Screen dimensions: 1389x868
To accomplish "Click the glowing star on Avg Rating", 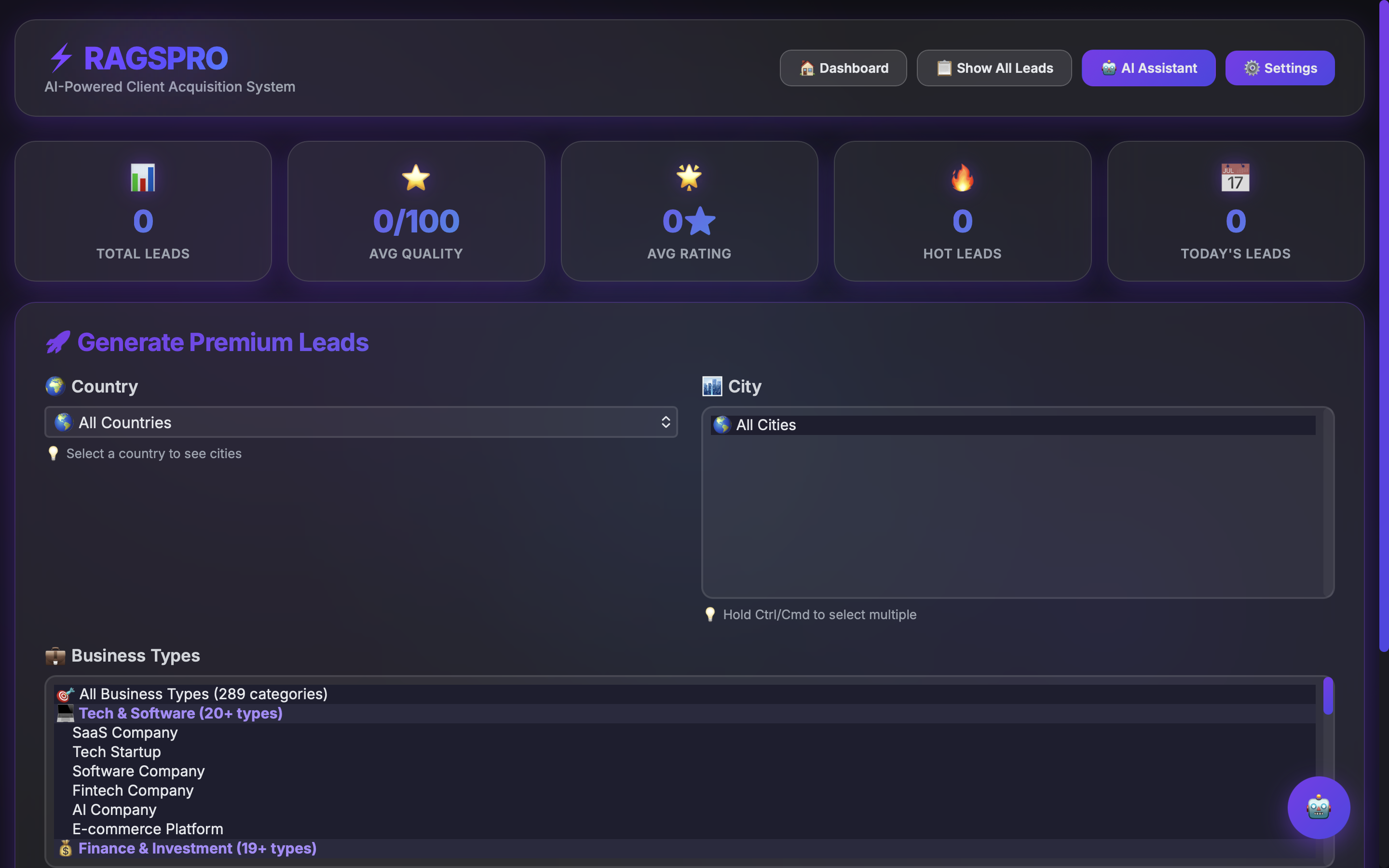I will pyautogui.click(x=689, y=177).
